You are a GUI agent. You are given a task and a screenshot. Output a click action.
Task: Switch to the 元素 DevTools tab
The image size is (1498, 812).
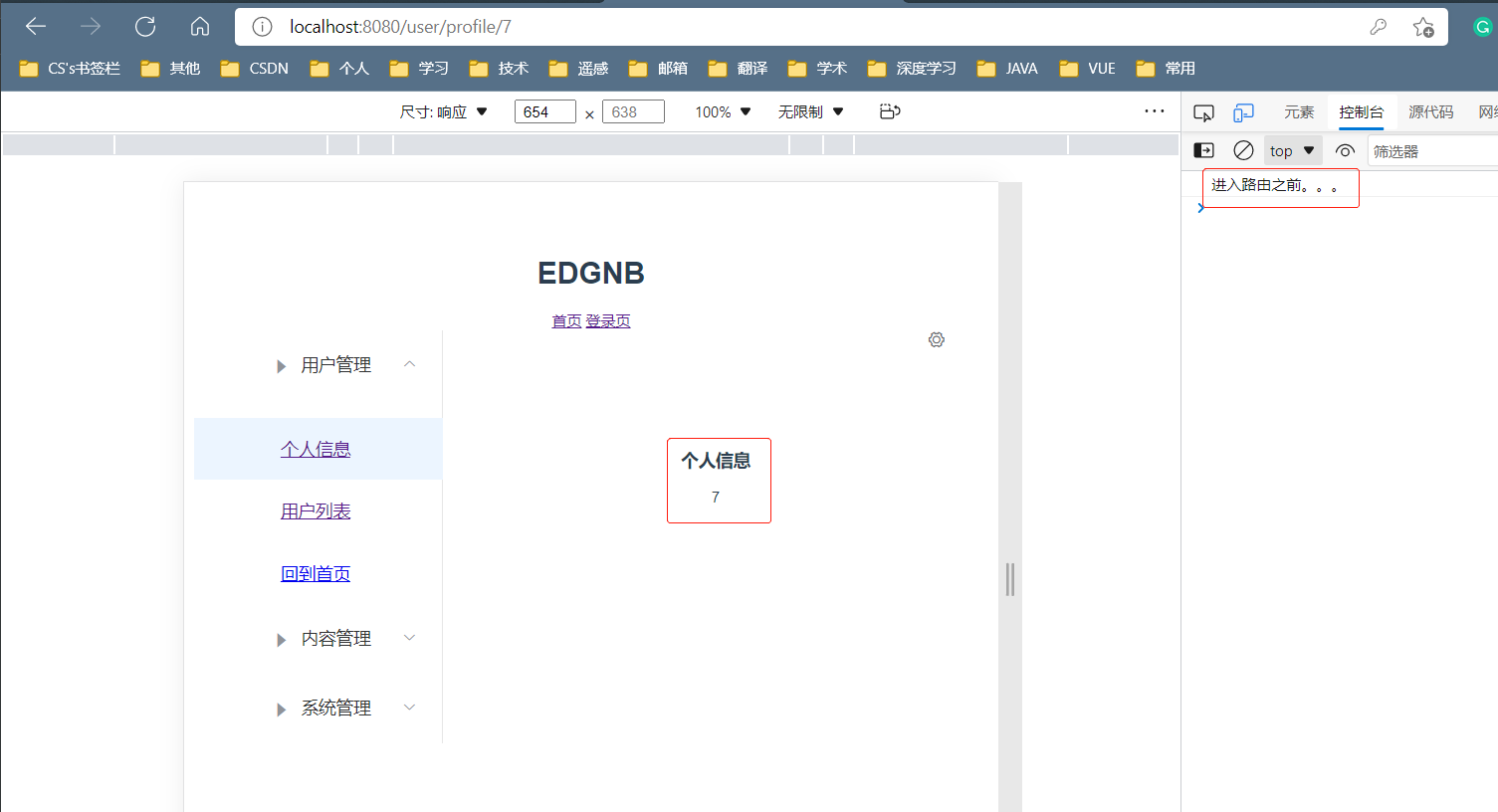click(x=1299, y=112)
